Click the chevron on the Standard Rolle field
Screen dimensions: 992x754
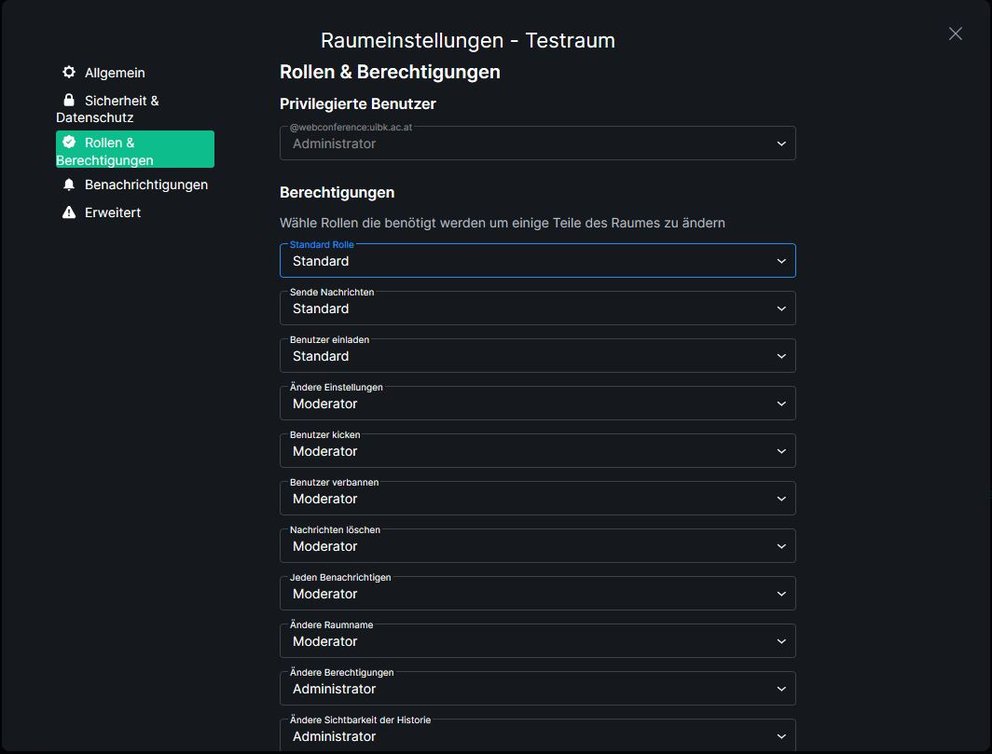pyautogui.click(x=783, y=261)
